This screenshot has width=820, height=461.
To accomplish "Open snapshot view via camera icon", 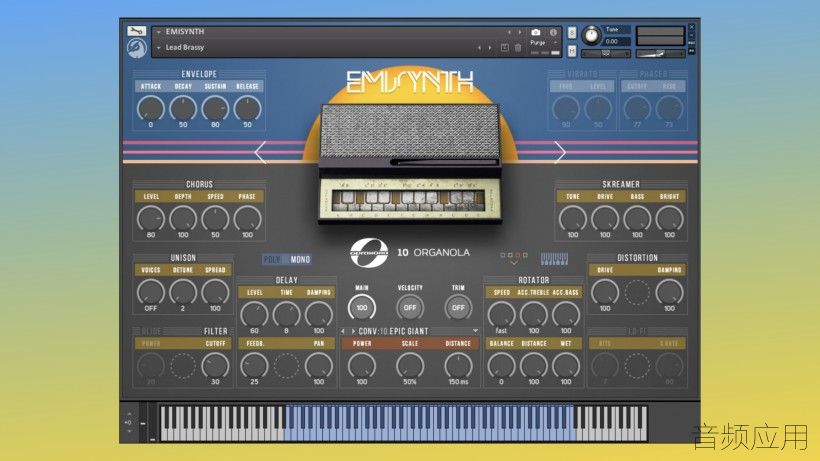I will [x=535, y=32].
